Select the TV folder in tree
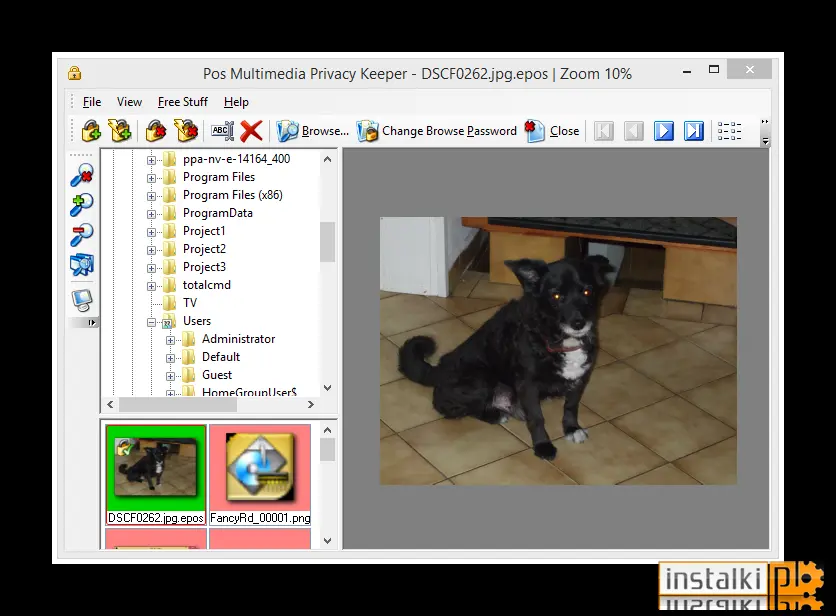 (x=190, y=303)
